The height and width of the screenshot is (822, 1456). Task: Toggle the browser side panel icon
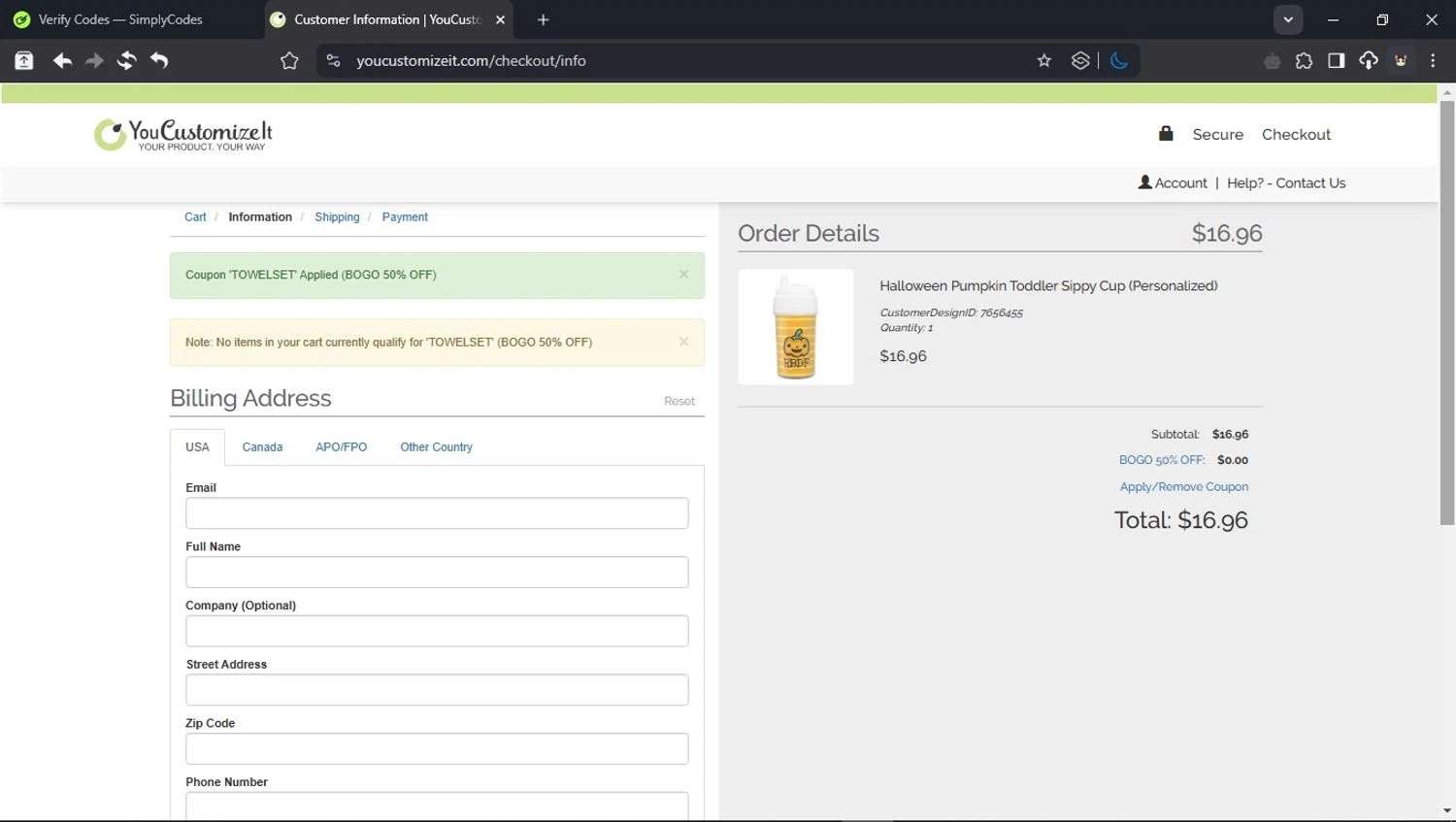(x=1337, y=60)
